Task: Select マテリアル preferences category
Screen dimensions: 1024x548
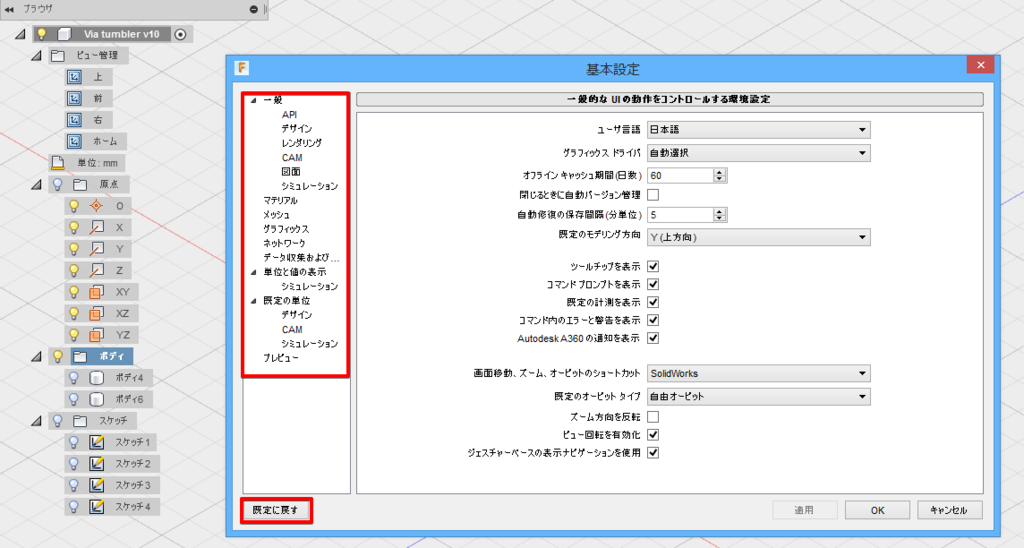Action: (280, 201)
